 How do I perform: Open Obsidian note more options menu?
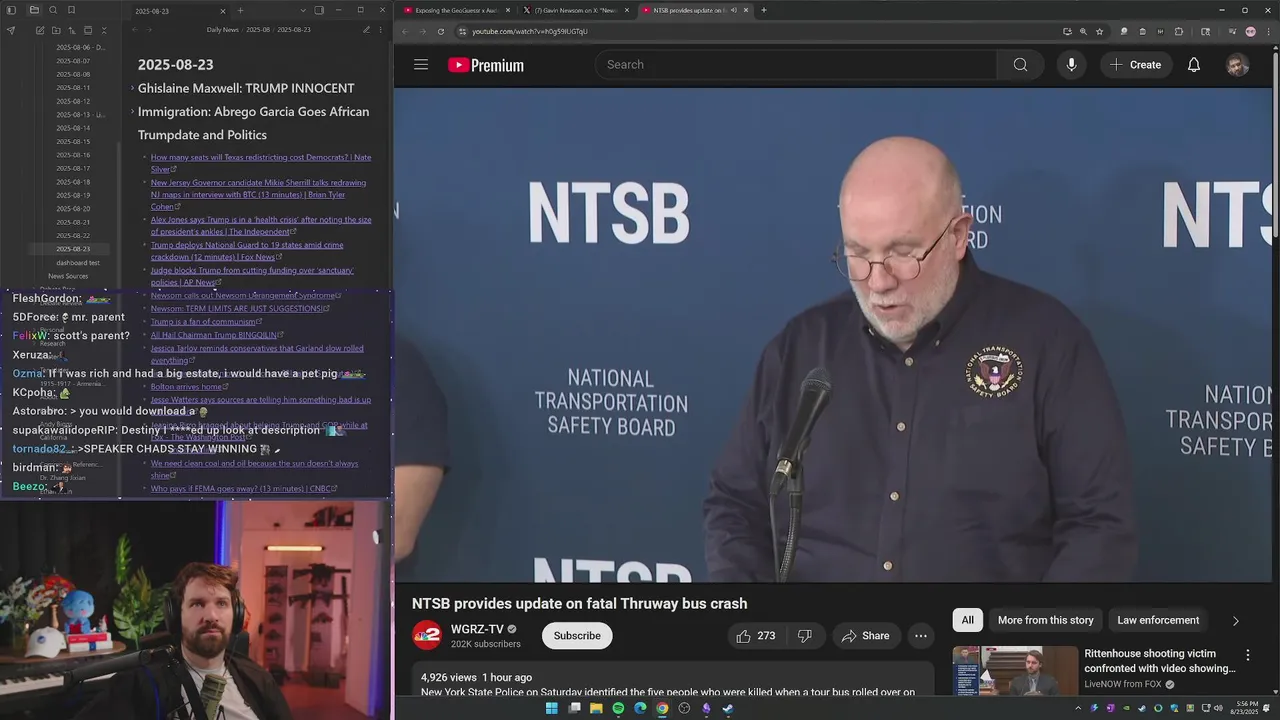coord(381,30)
